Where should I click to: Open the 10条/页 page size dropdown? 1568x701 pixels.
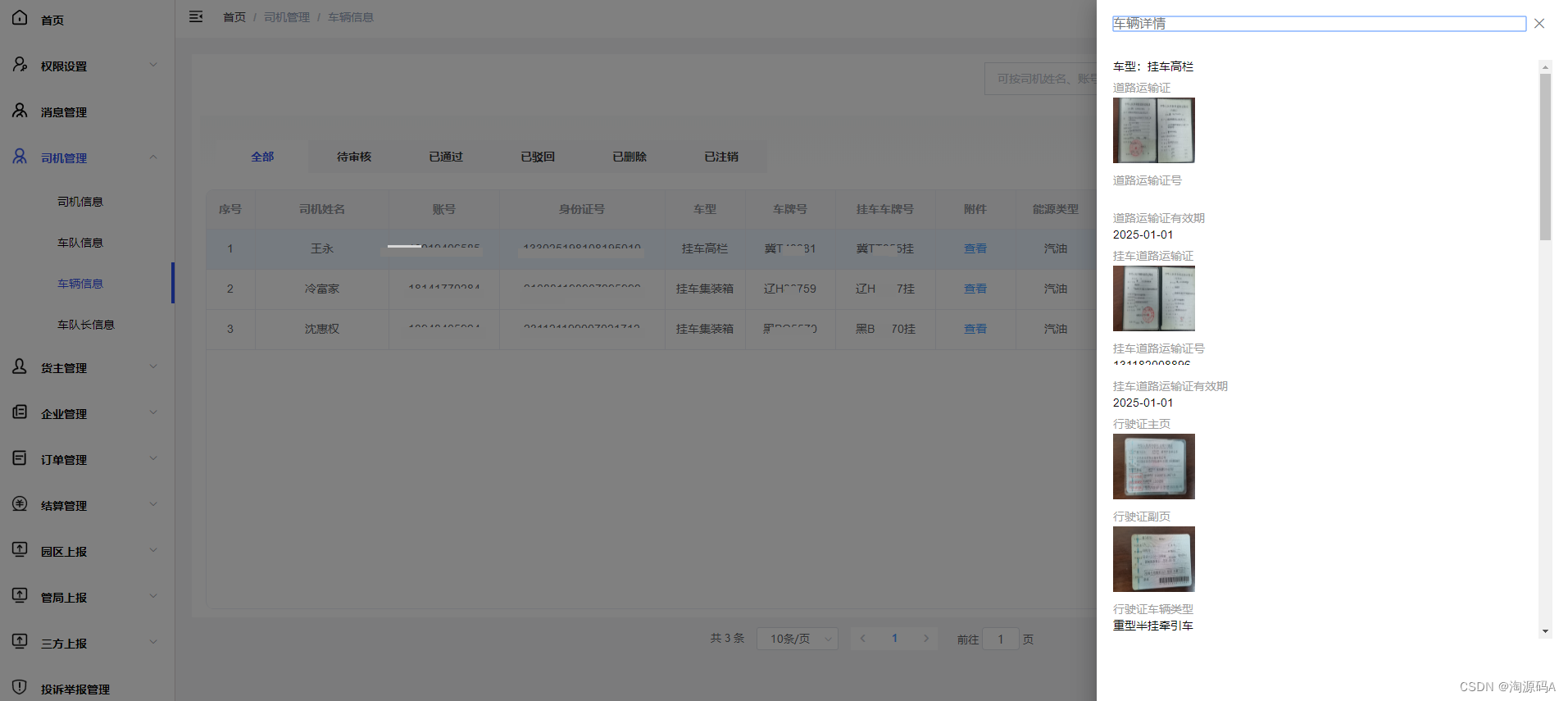point(797,639)
